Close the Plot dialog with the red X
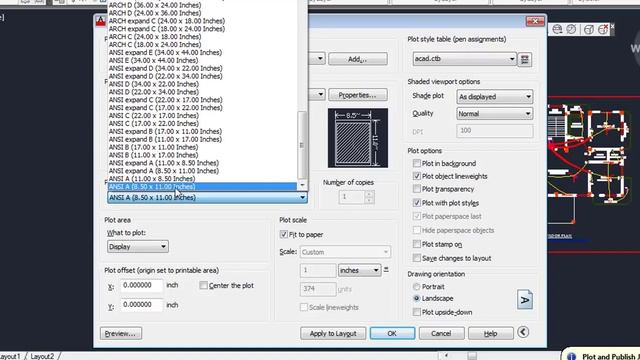 [535, 21]
